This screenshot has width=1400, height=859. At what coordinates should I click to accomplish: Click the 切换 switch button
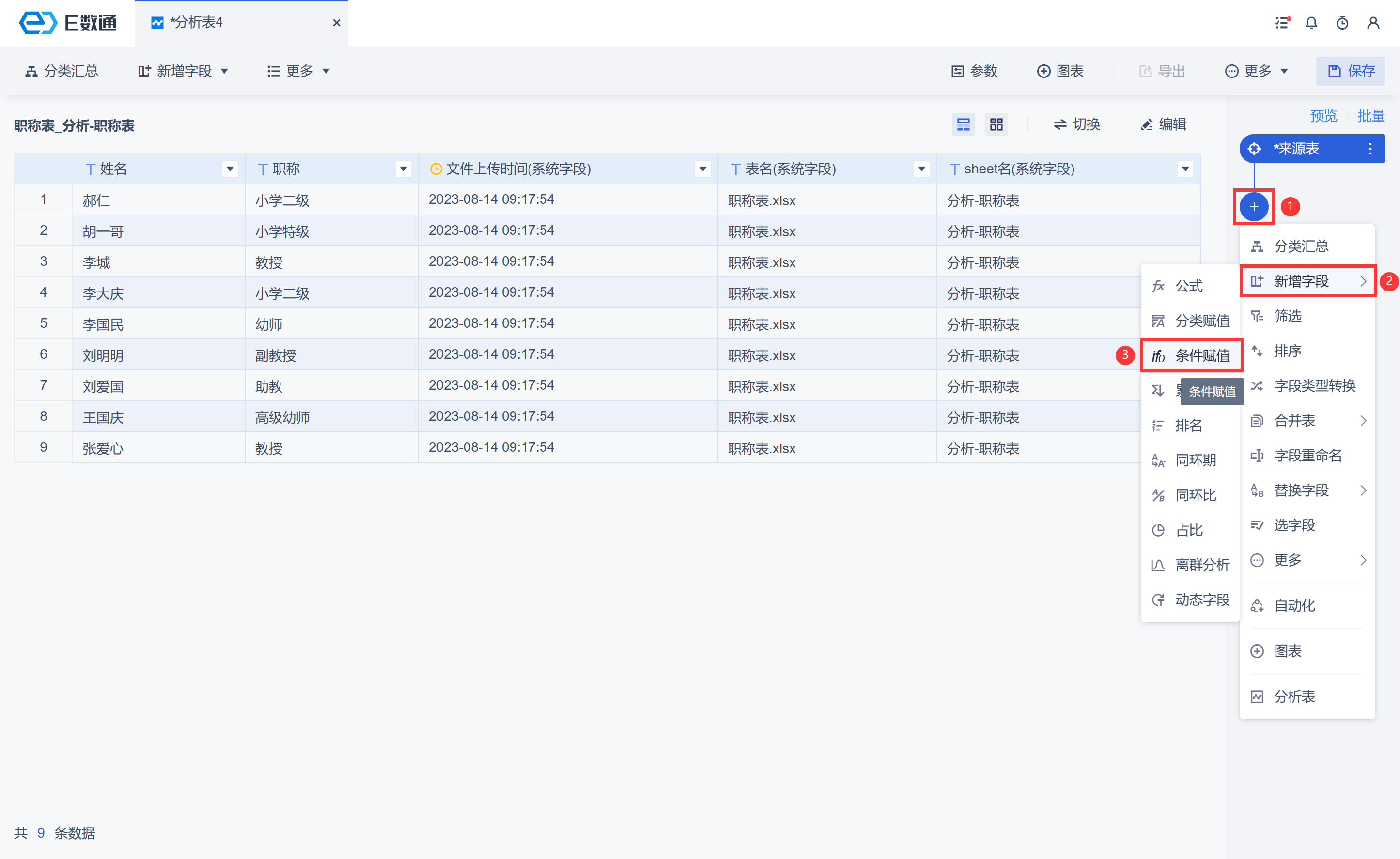pyautogui.click(x=1076, y=124)
